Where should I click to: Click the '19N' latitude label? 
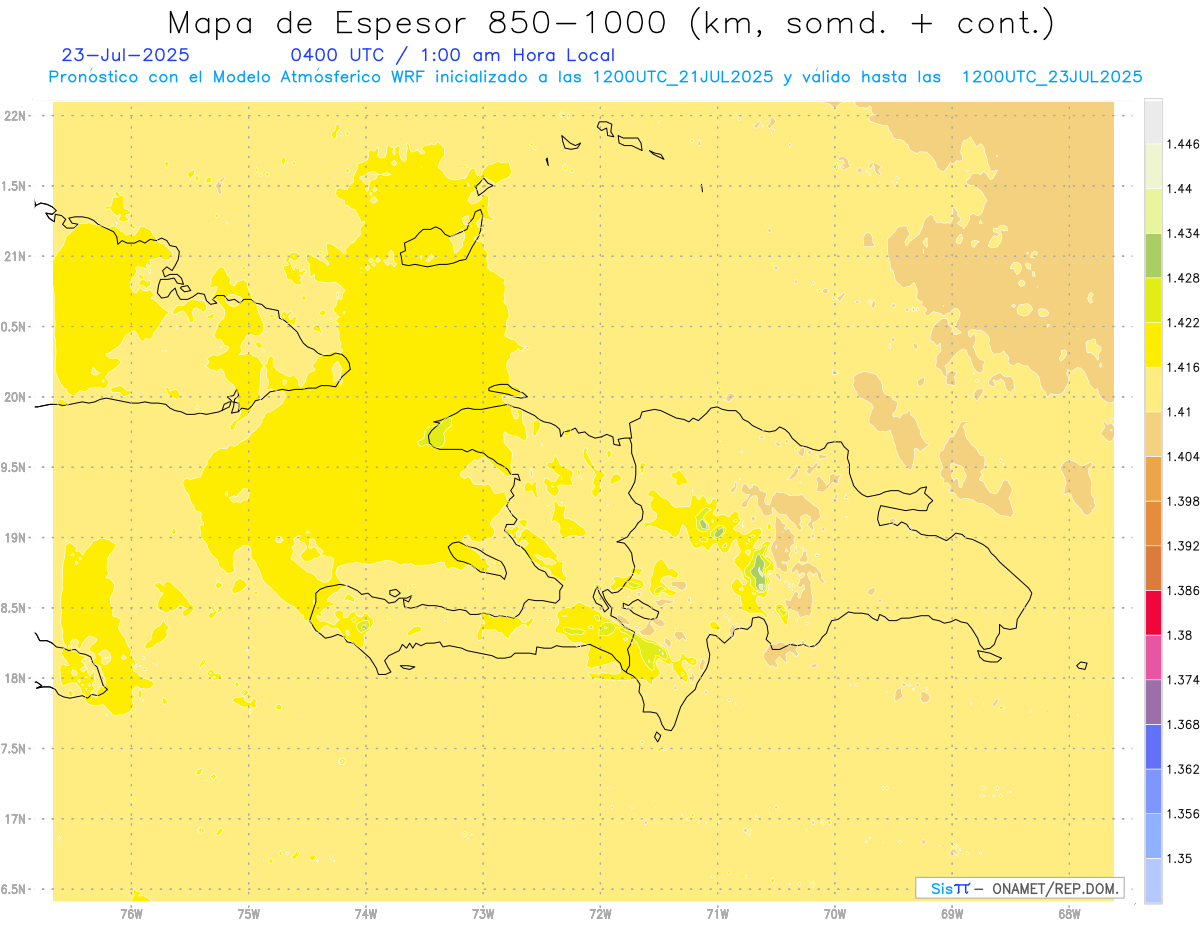click(16, 538)
